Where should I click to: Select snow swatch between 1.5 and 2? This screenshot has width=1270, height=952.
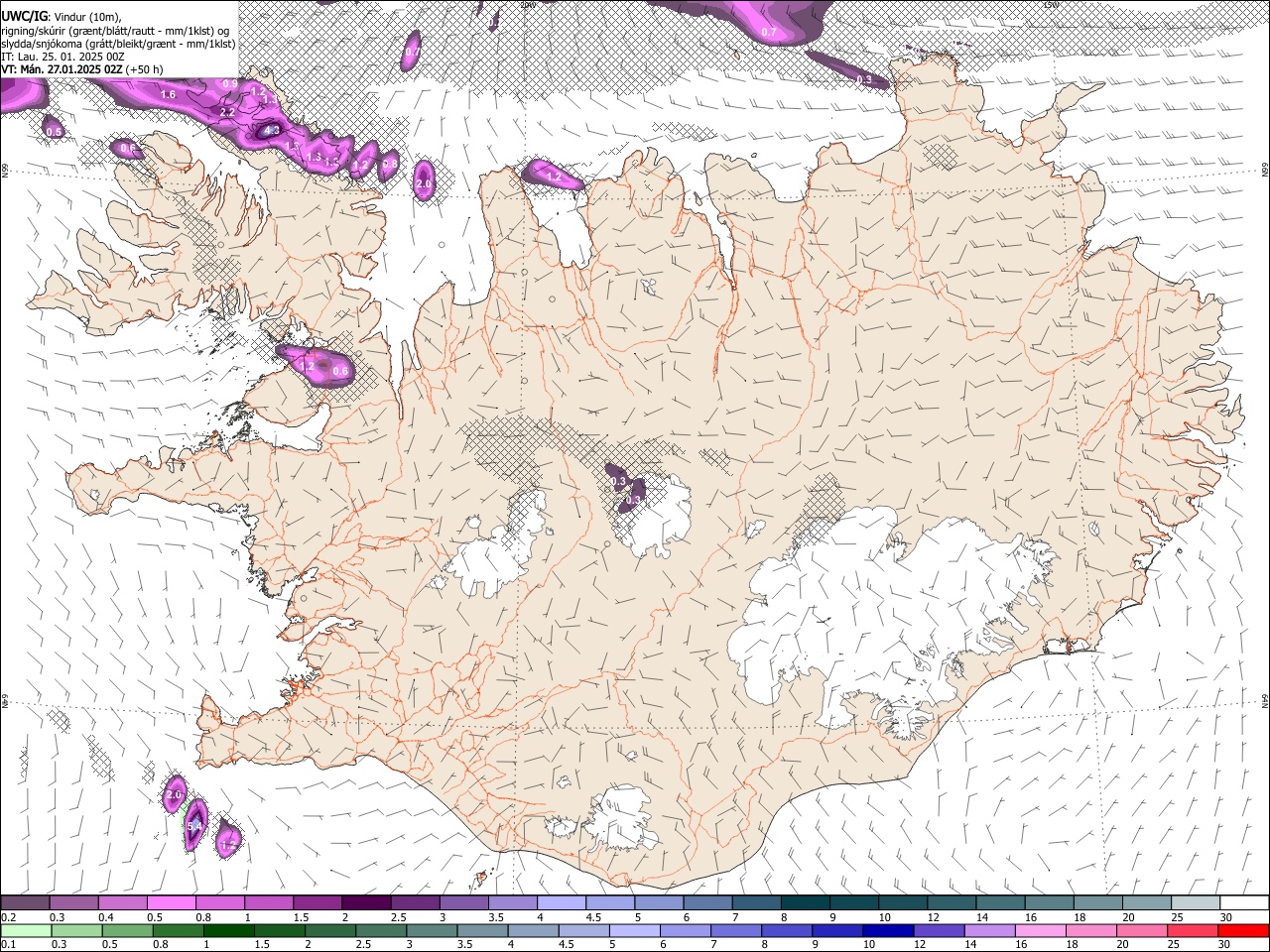[317, 903]
